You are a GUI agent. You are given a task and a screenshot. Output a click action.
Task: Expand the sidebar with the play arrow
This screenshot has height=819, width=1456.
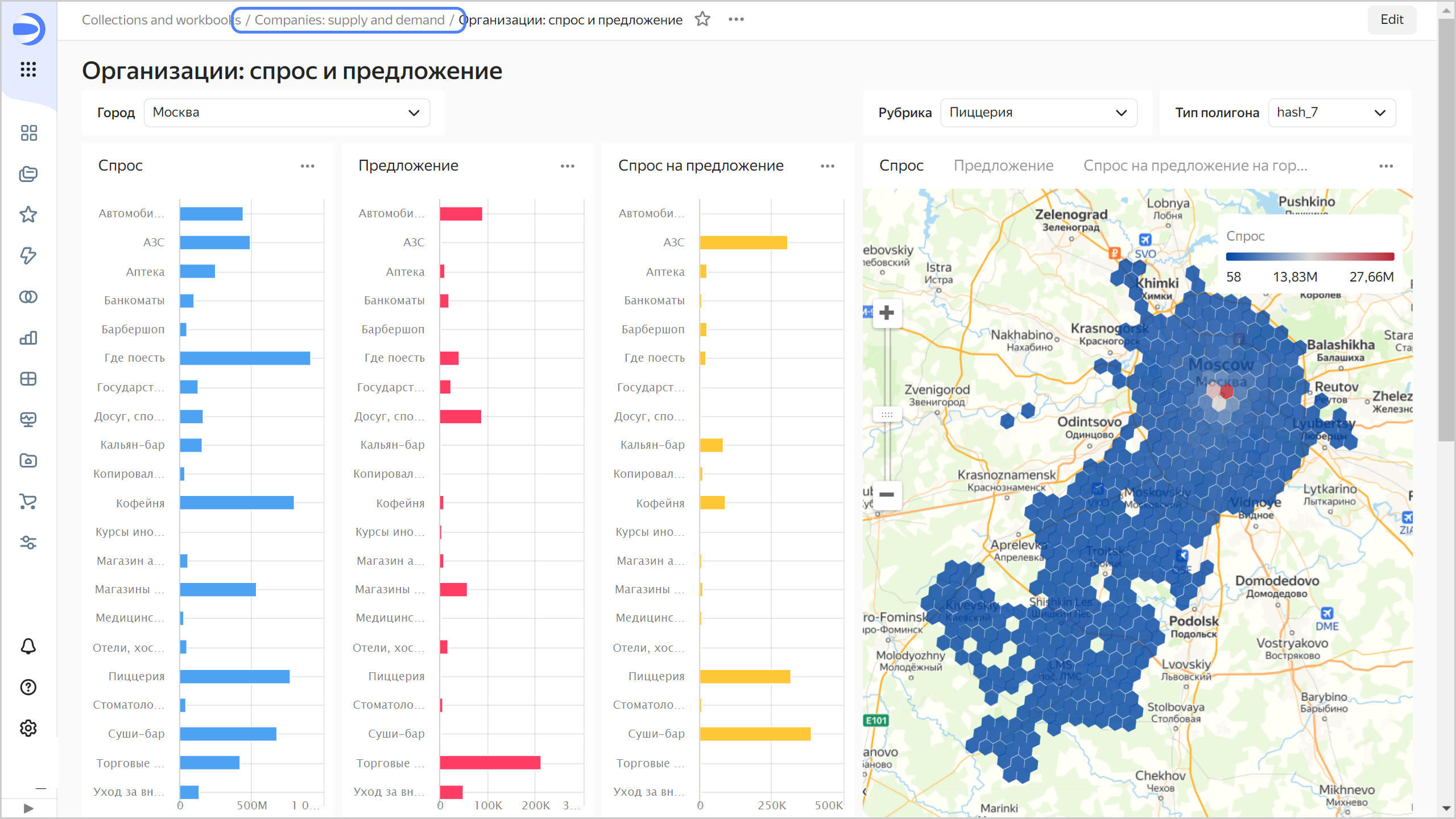coord(28,808)
